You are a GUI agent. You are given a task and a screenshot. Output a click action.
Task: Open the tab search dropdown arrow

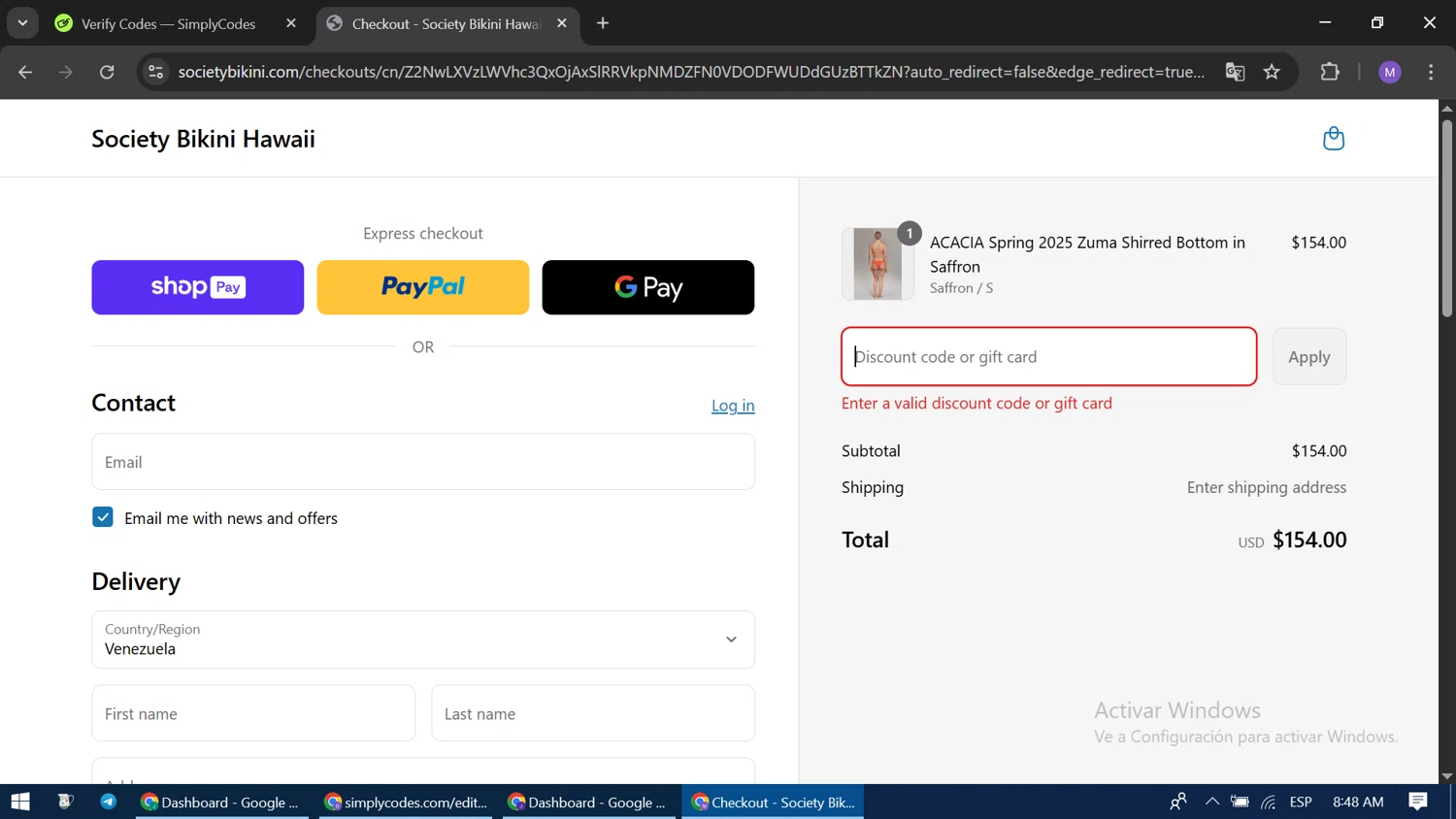pos(22,23)
